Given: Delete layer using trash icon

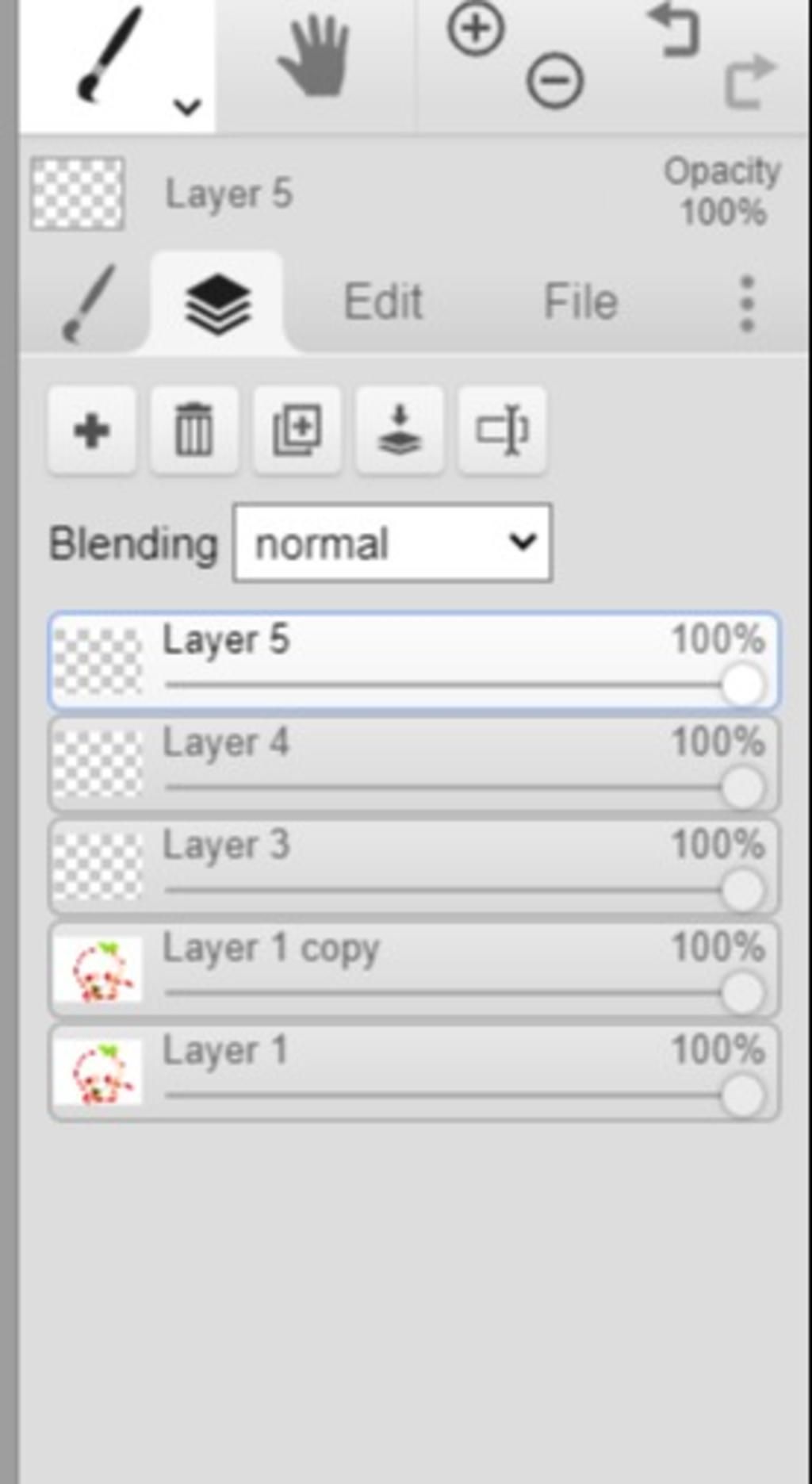Looking at the screenshot, I should tap(193, 431).
